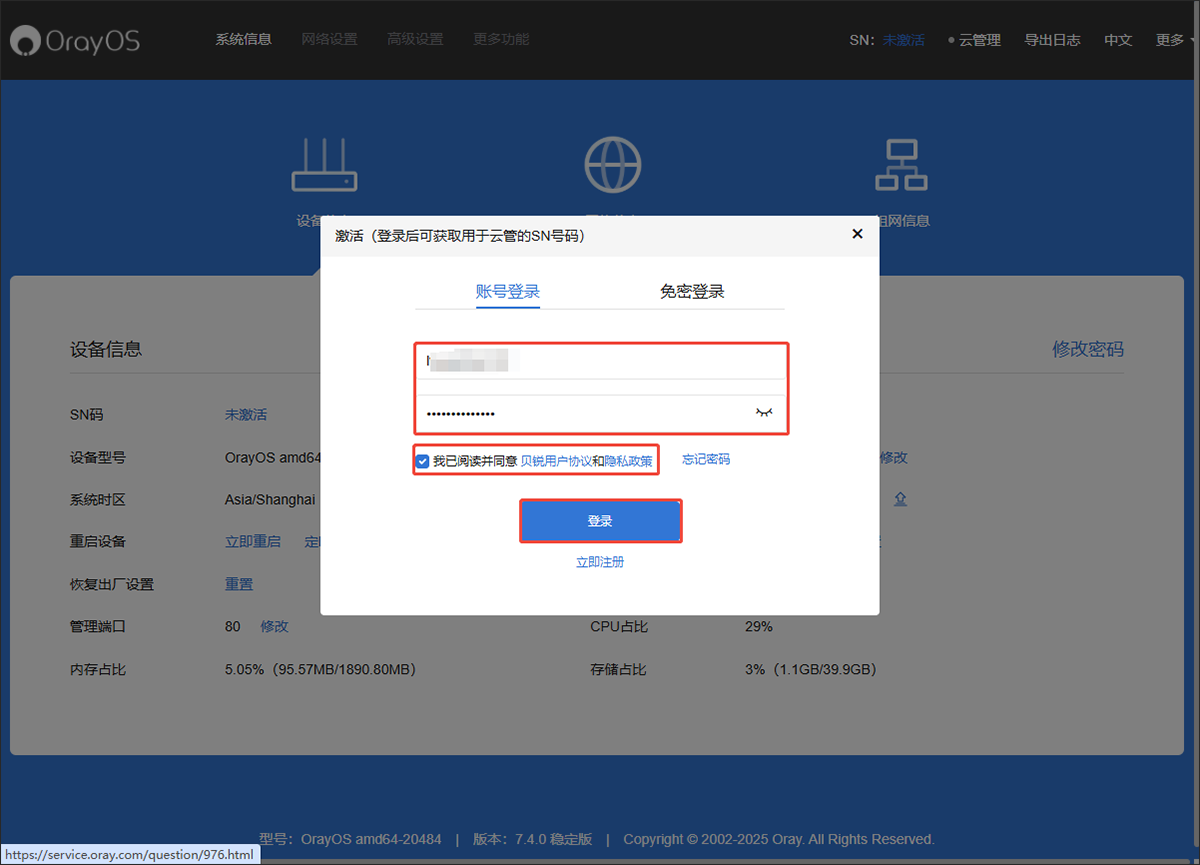
Task: Select the Asia/Shanghai timezone value
Action: [270, 499]
